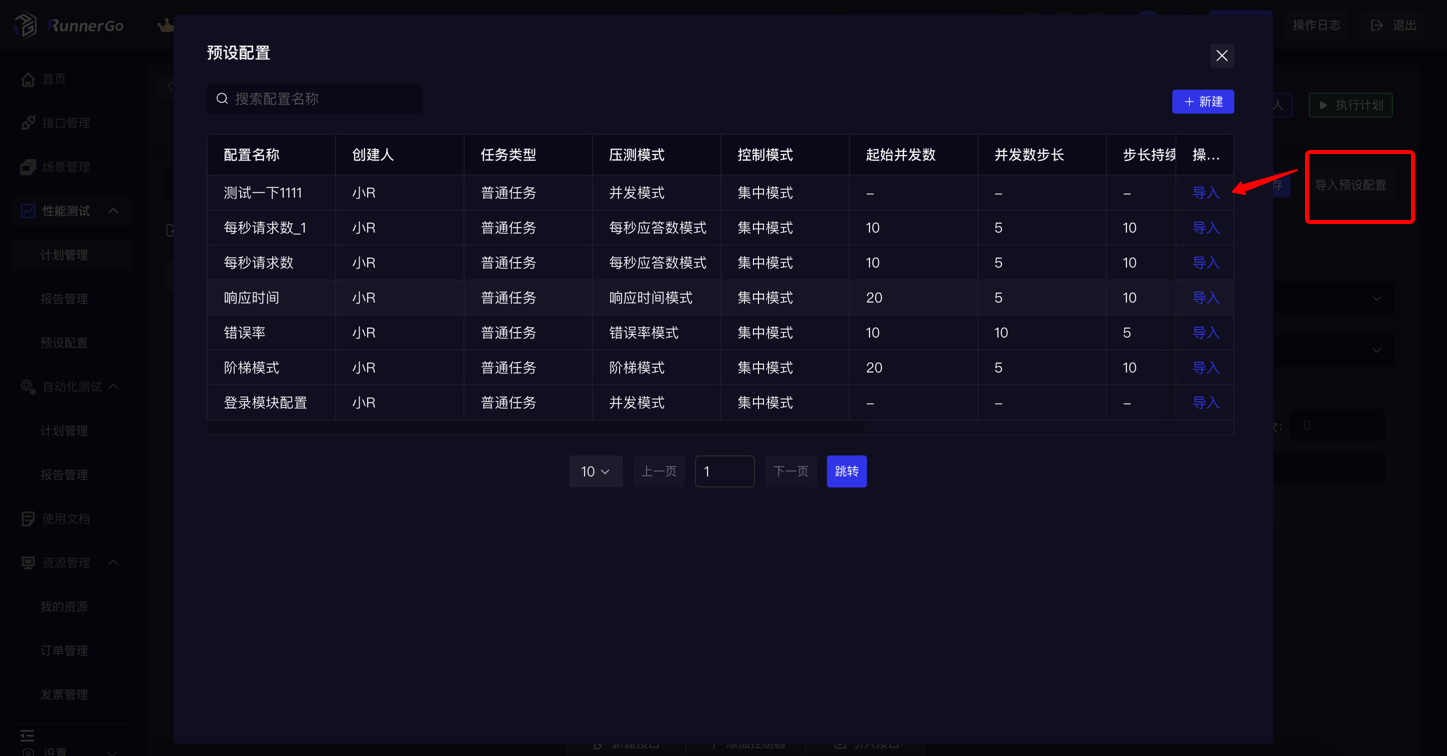Import the 阶梯模式 configuration
The height and width of the screenshot is (756, 1447).
[x=1205, y=368]
